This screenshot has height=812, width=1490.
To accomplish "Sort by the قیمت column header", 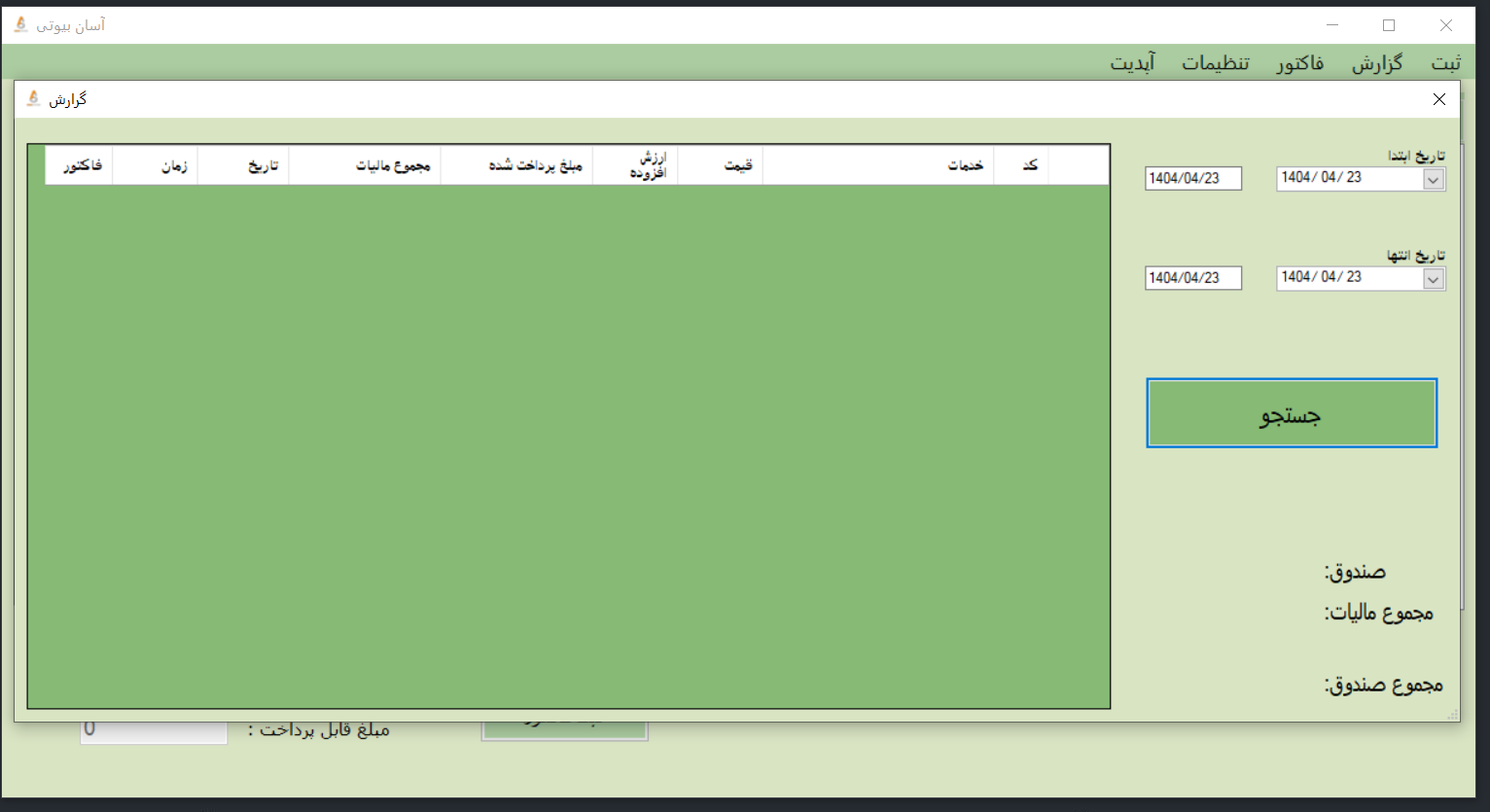I will point(720,165).
